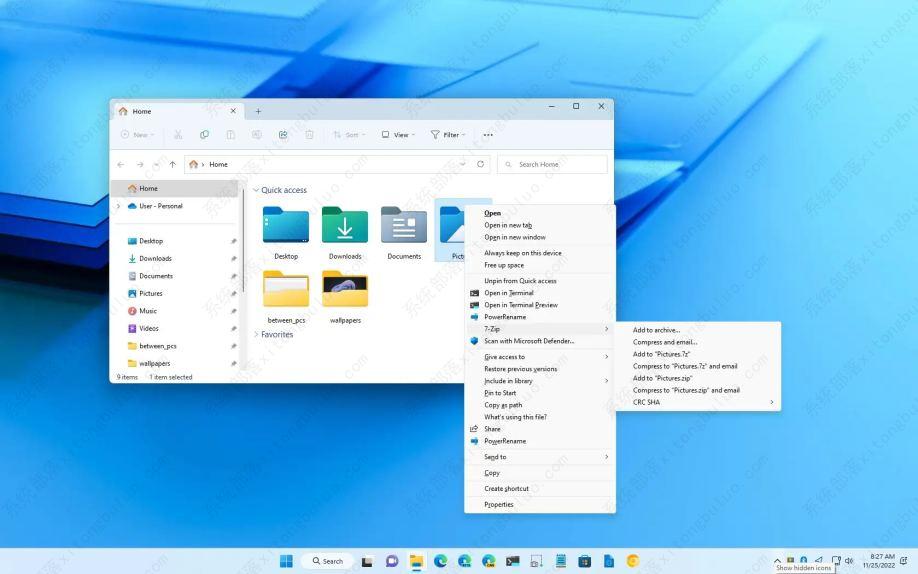Collapse the Quick access section
Image resolution: width=918 pixels, height=574 pixels.
(256, 190)
